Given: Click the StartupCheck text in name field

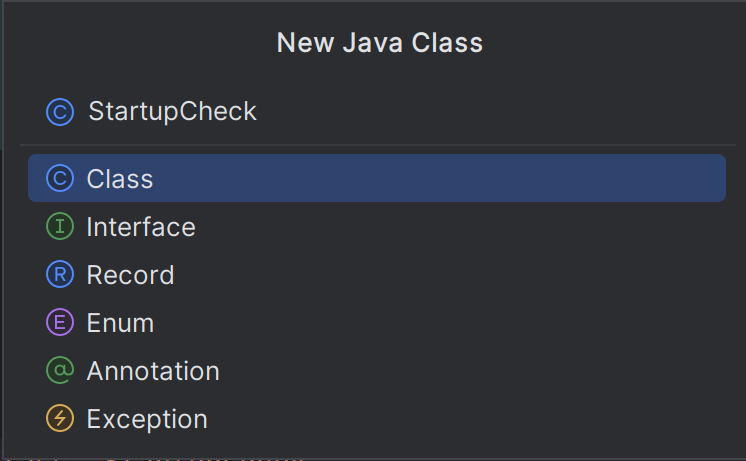Looking at the screenshot, I should 172,111.
